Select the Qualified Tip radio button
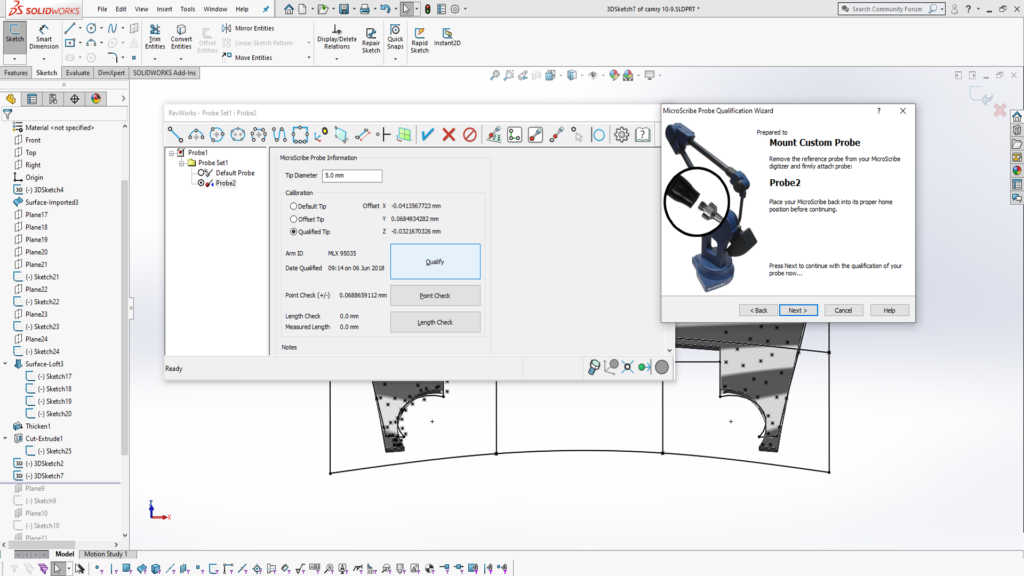 (x=291, y=232)
